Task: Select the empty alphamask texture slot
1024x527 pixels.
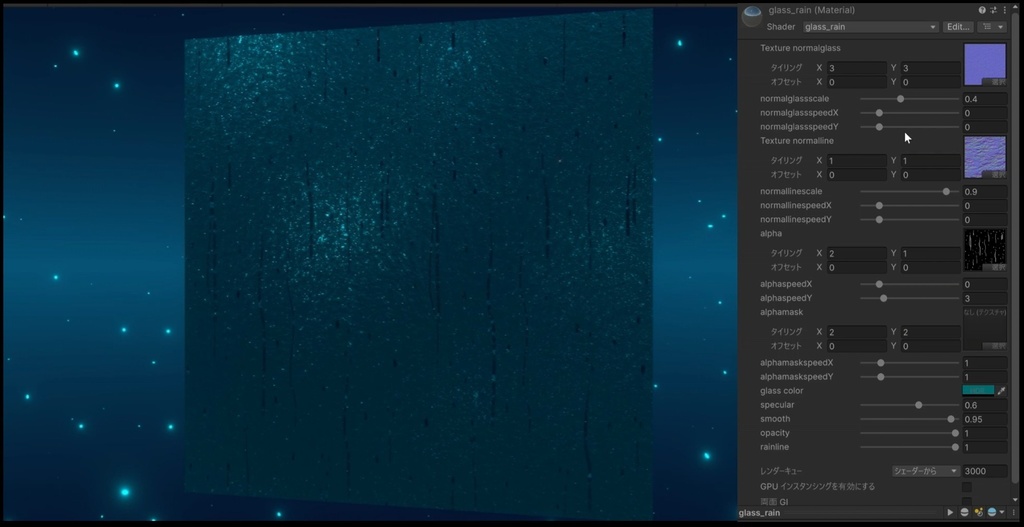Action: pyautogui.click(x=985, y=329)
